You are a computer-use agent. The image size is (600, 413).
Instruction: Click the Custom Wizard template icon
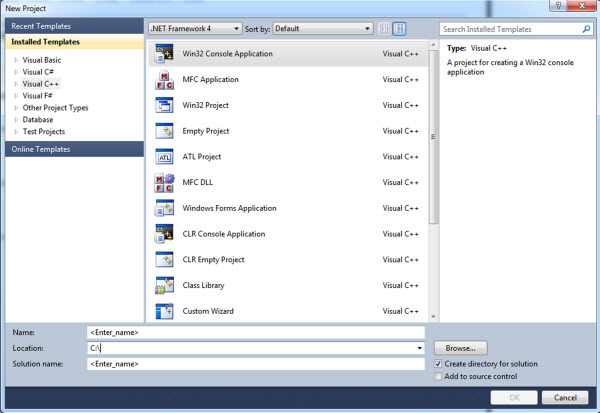tap(164, 311)
